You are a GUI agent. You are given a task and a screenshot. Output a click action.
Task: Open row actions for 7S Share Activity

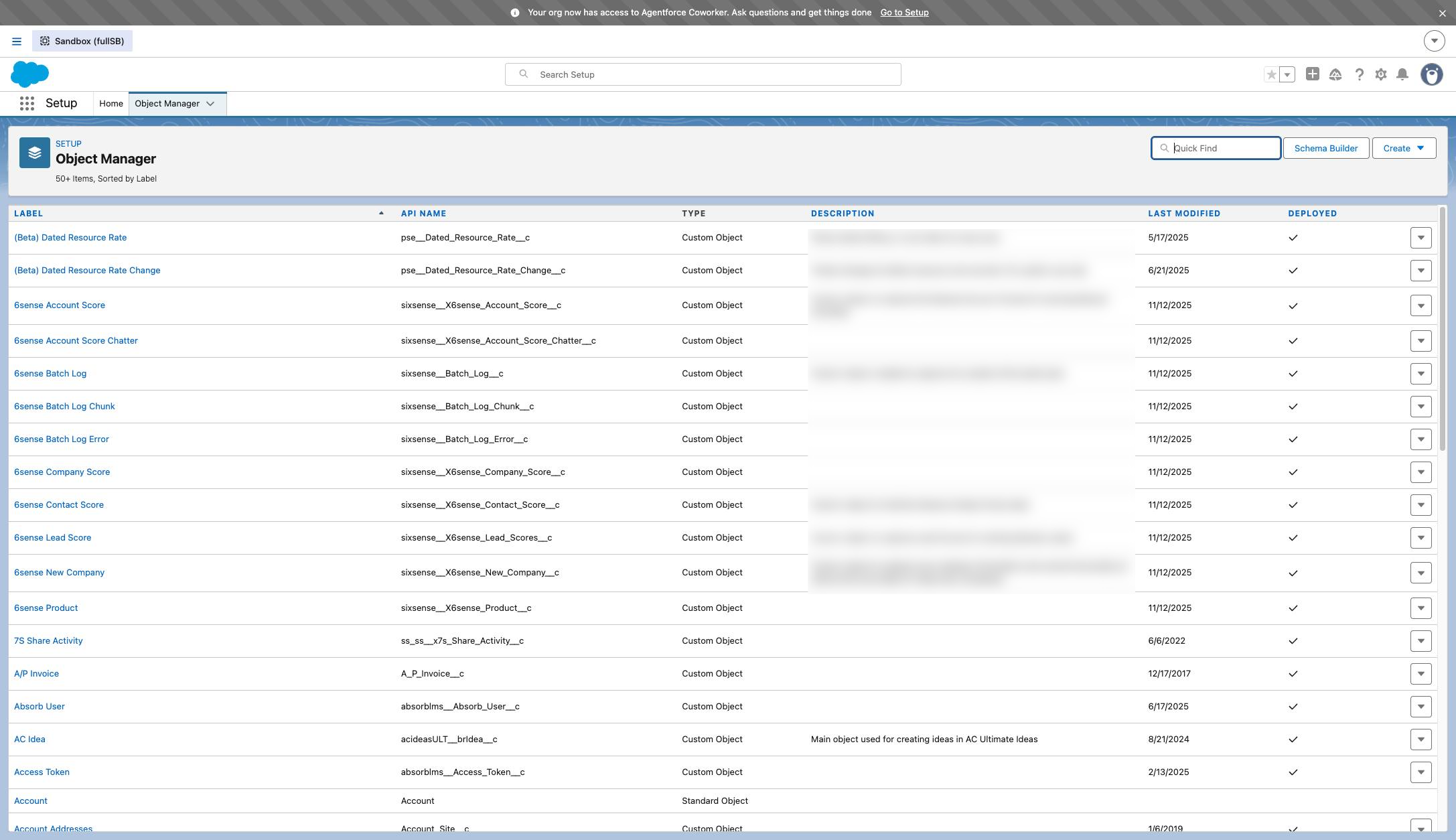pos(1421,641)
